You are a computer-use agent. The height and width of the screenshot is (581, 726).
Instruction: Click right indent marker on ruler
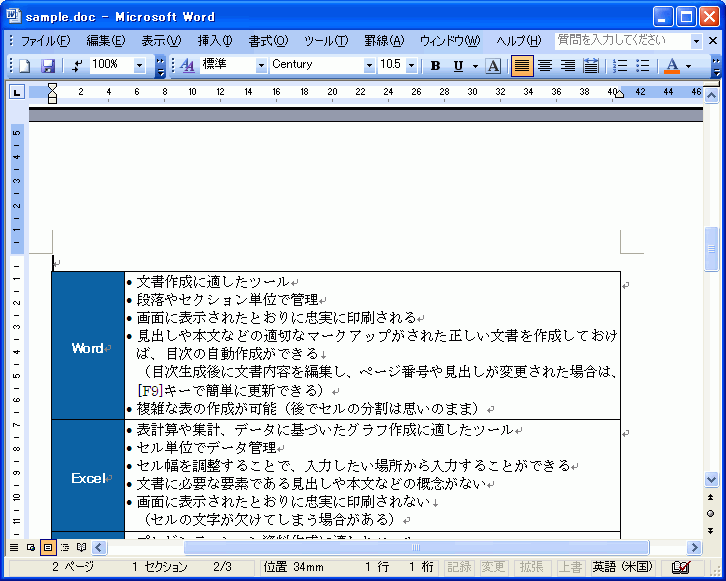[620, 94]
